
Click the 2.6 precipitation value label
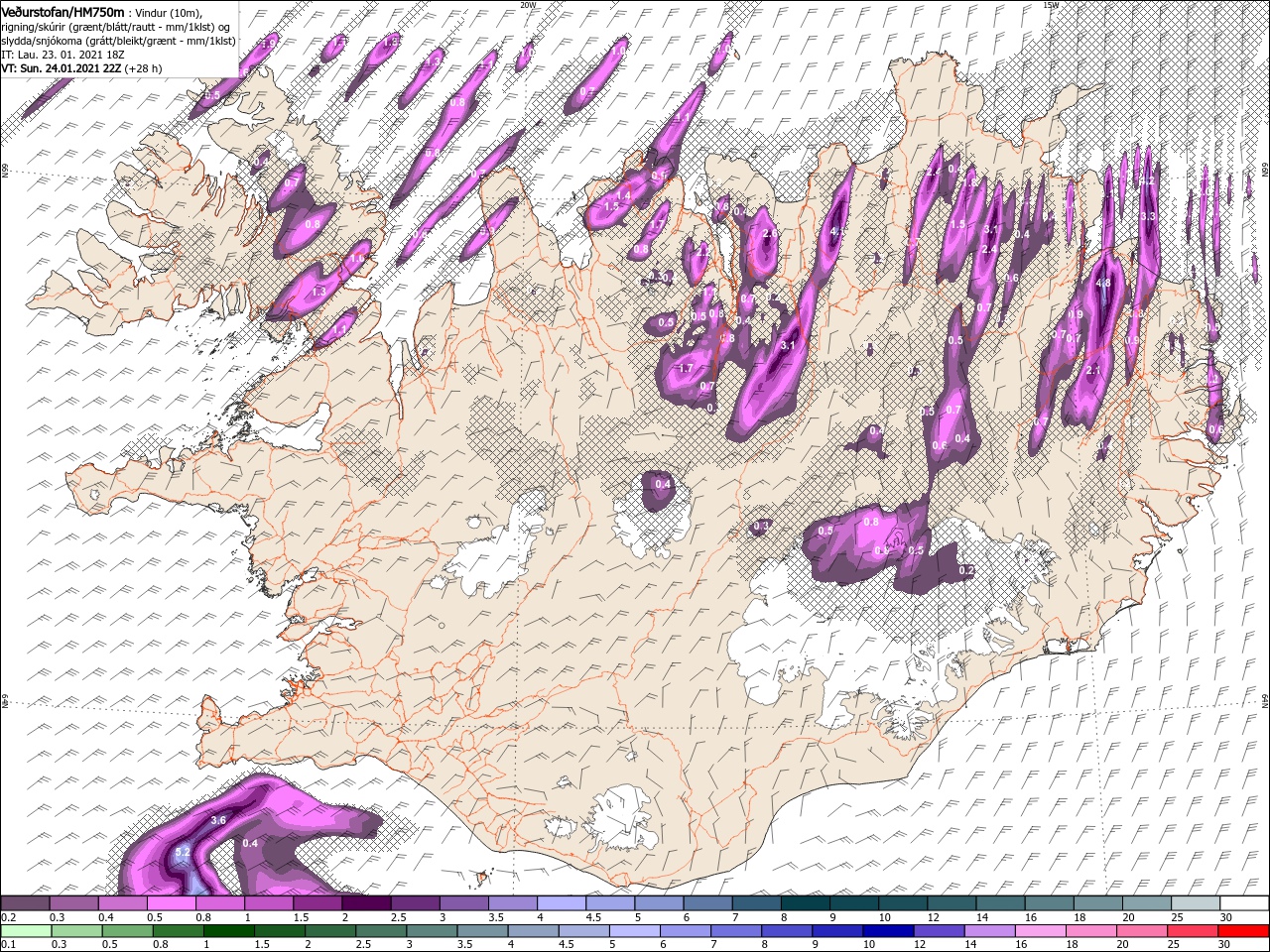tap(768, 234)
